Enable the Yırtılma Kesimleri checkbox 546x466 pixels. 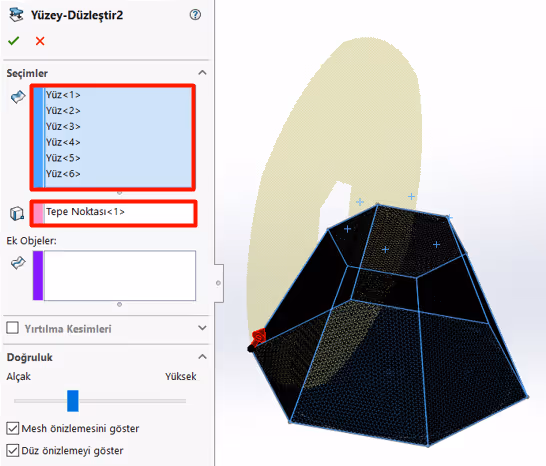(13, 328)
